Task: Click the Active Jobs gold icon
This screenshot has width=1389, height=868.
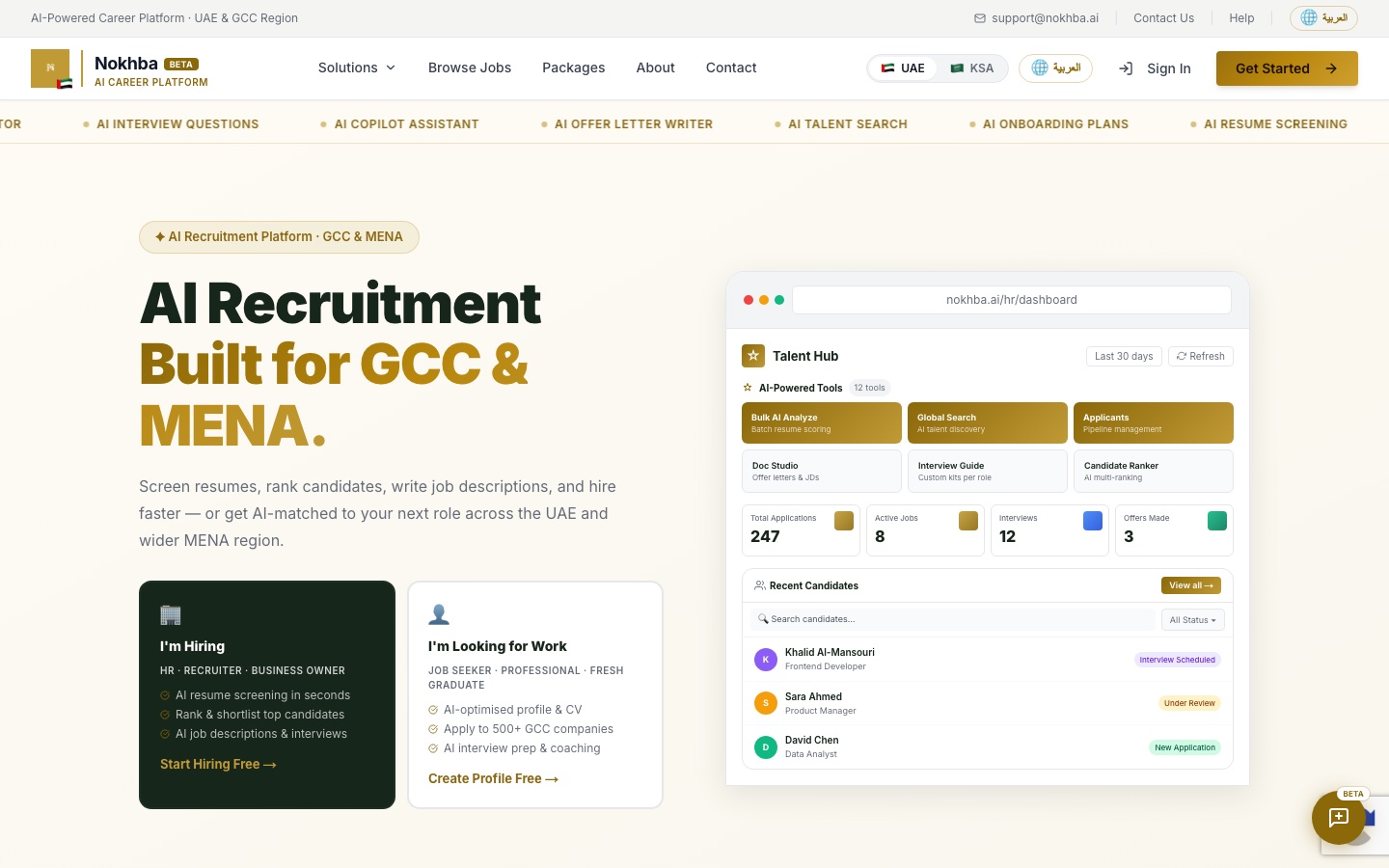Action: (968, 521)
